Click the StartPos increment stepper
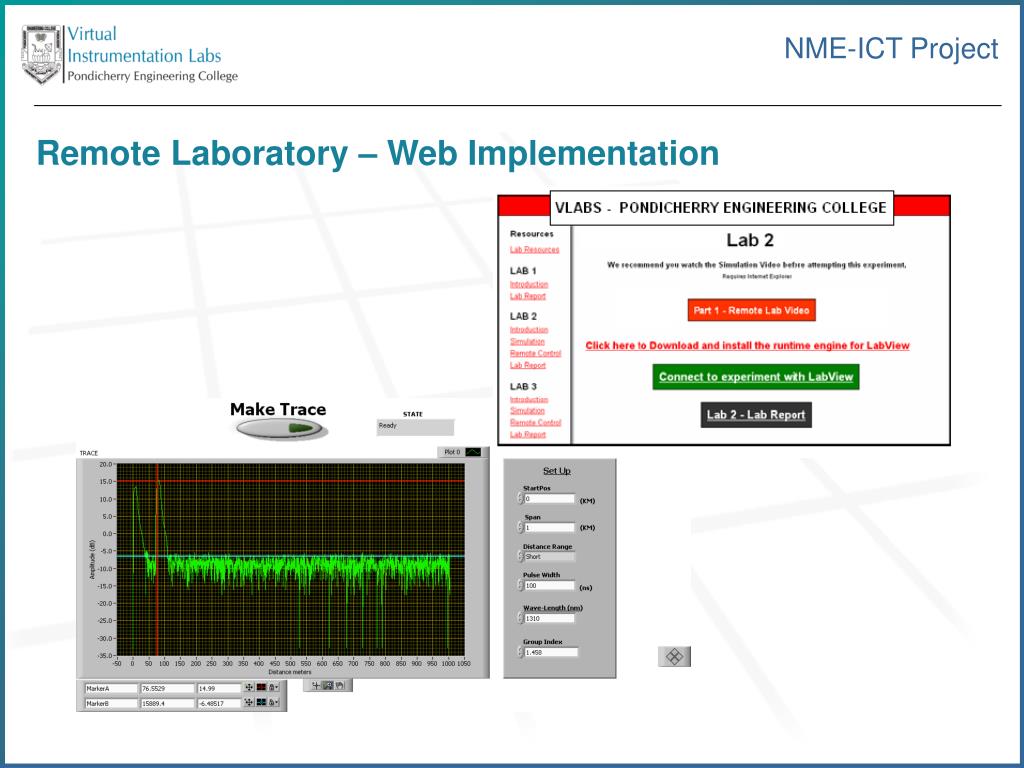The image size is (1024, 768). tap(520, 495)
